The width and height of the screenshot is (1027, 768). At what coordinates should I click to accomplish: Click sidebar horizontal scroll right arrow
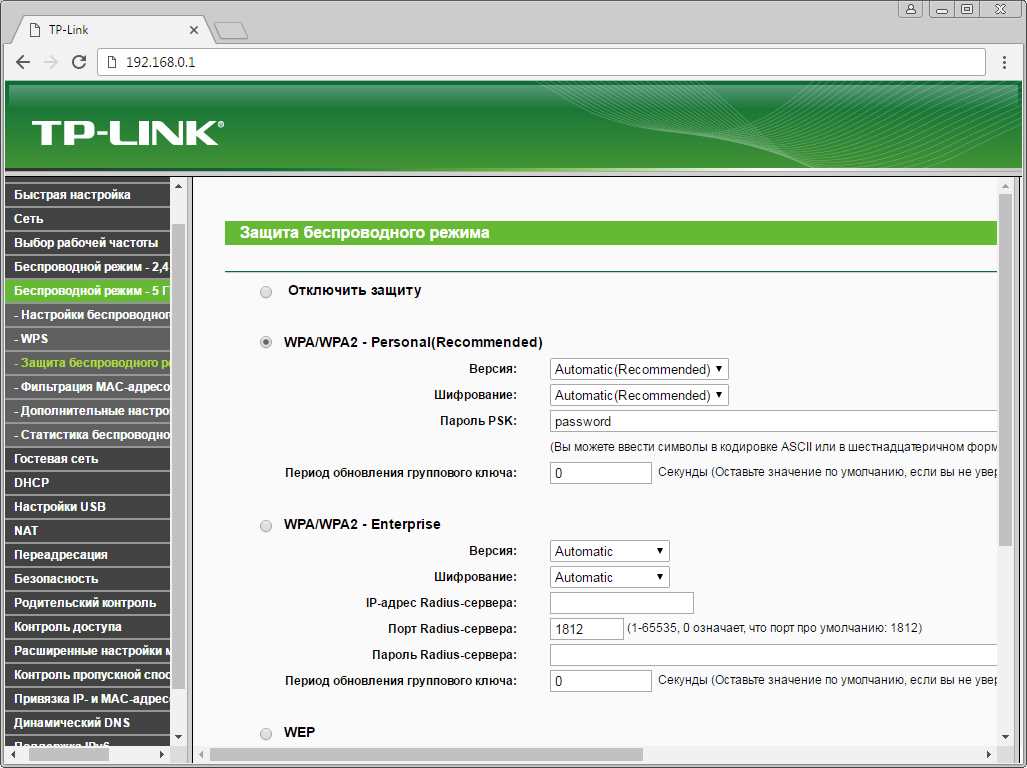click(162, 755)
